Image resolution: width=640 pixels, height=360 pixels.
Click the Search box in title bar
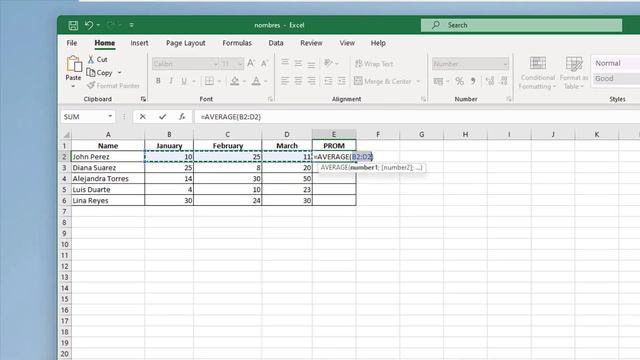[521, 25]
